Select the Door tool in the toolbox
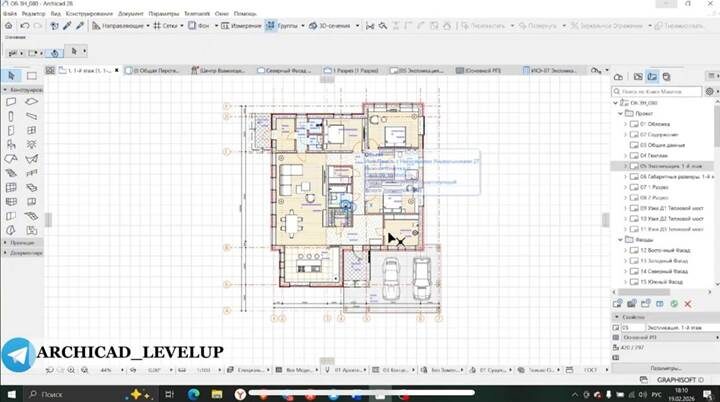The width and height of the screenshot is (720, 402). pos(11,130)
